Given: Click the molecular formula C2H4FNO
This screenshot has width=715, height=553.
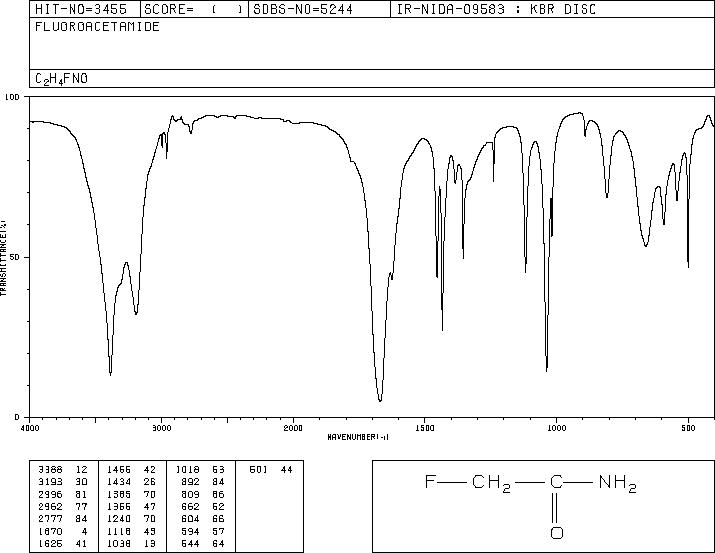Looking at the screenshot, I should pos(61,79).
